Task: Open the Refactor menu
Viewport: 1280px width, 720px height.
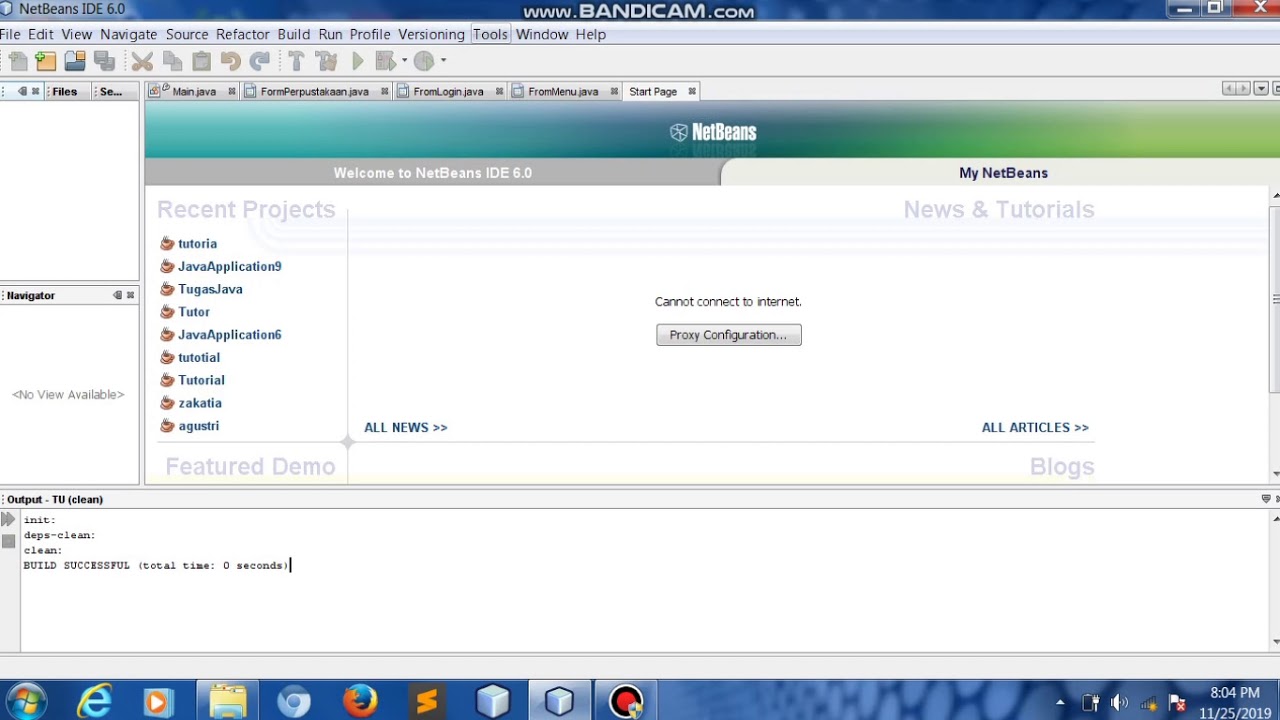Action: click(243, 34)
